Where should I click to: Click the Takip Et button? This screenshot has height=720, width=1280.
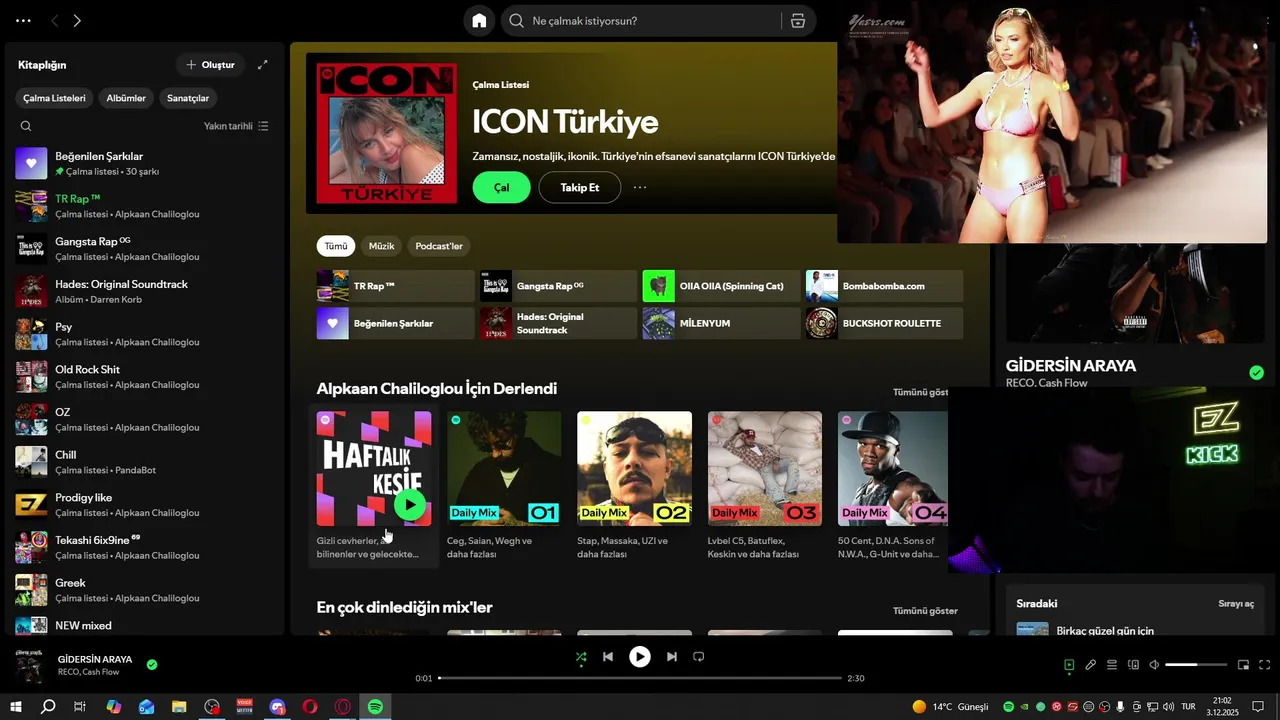(x=580, y=187)
